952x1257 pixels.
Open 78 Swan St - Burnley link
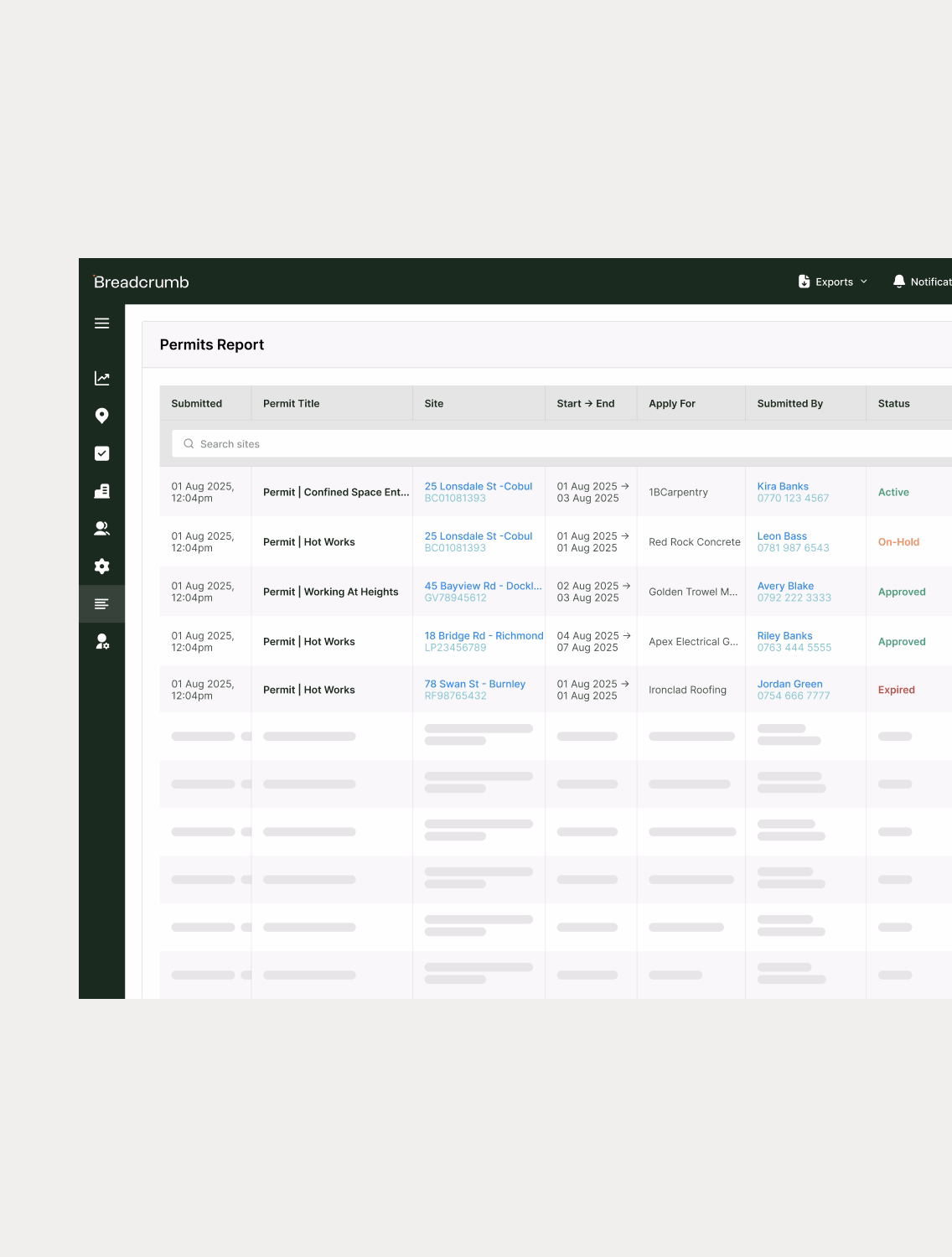(x=475, y=684)
